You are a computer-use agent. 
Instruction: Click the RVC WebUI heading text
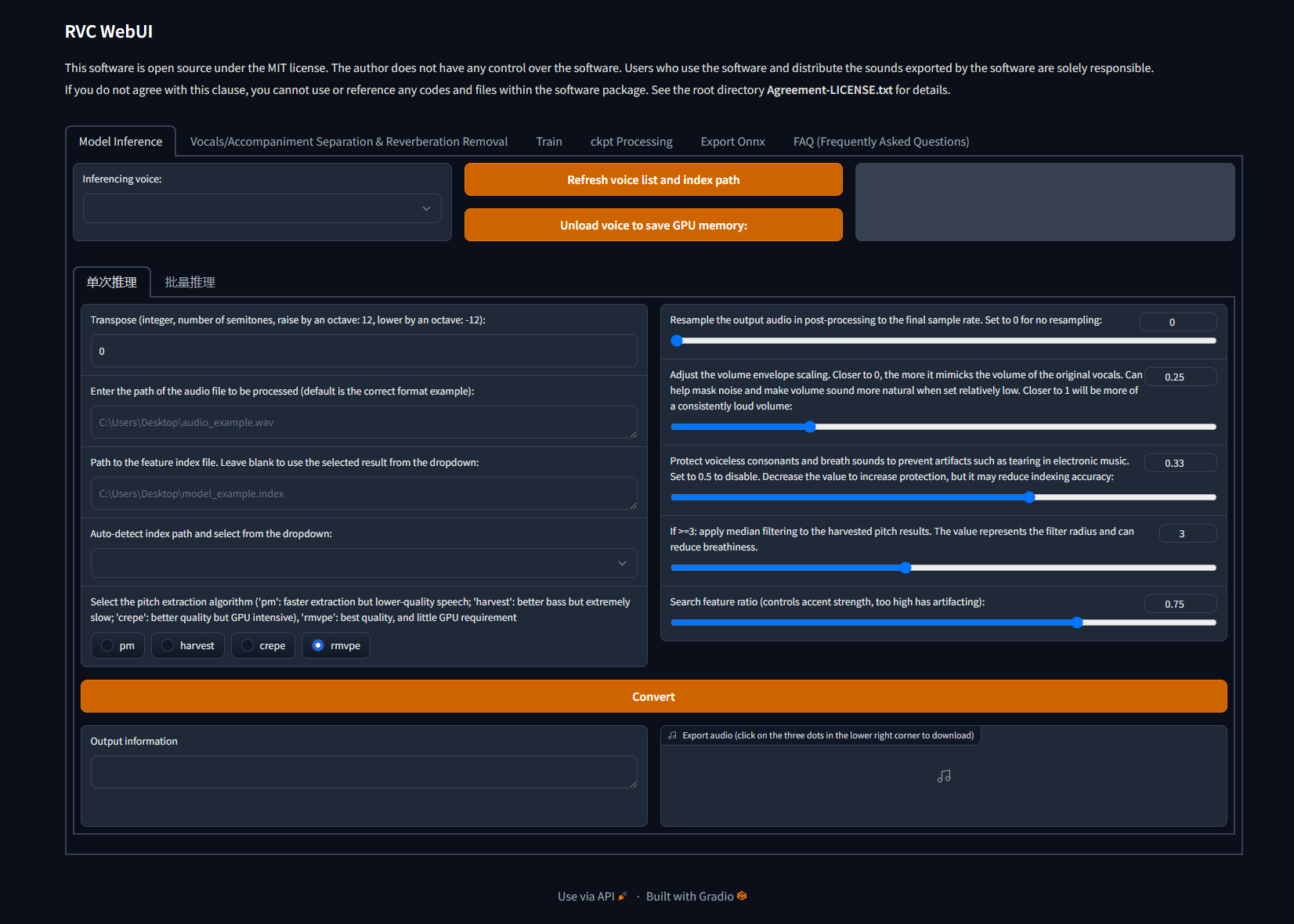(x=109, y=31)
